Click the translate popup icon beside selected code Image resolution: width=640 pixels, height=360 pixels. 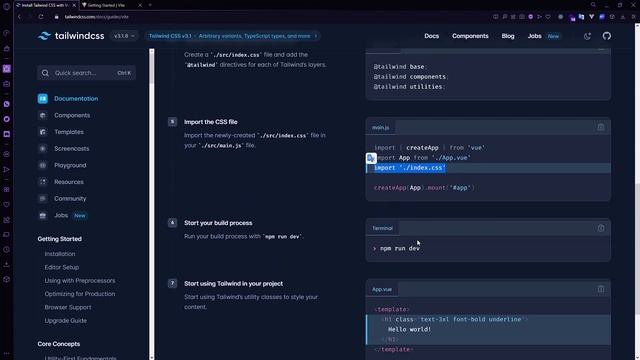tap(371, 158)
